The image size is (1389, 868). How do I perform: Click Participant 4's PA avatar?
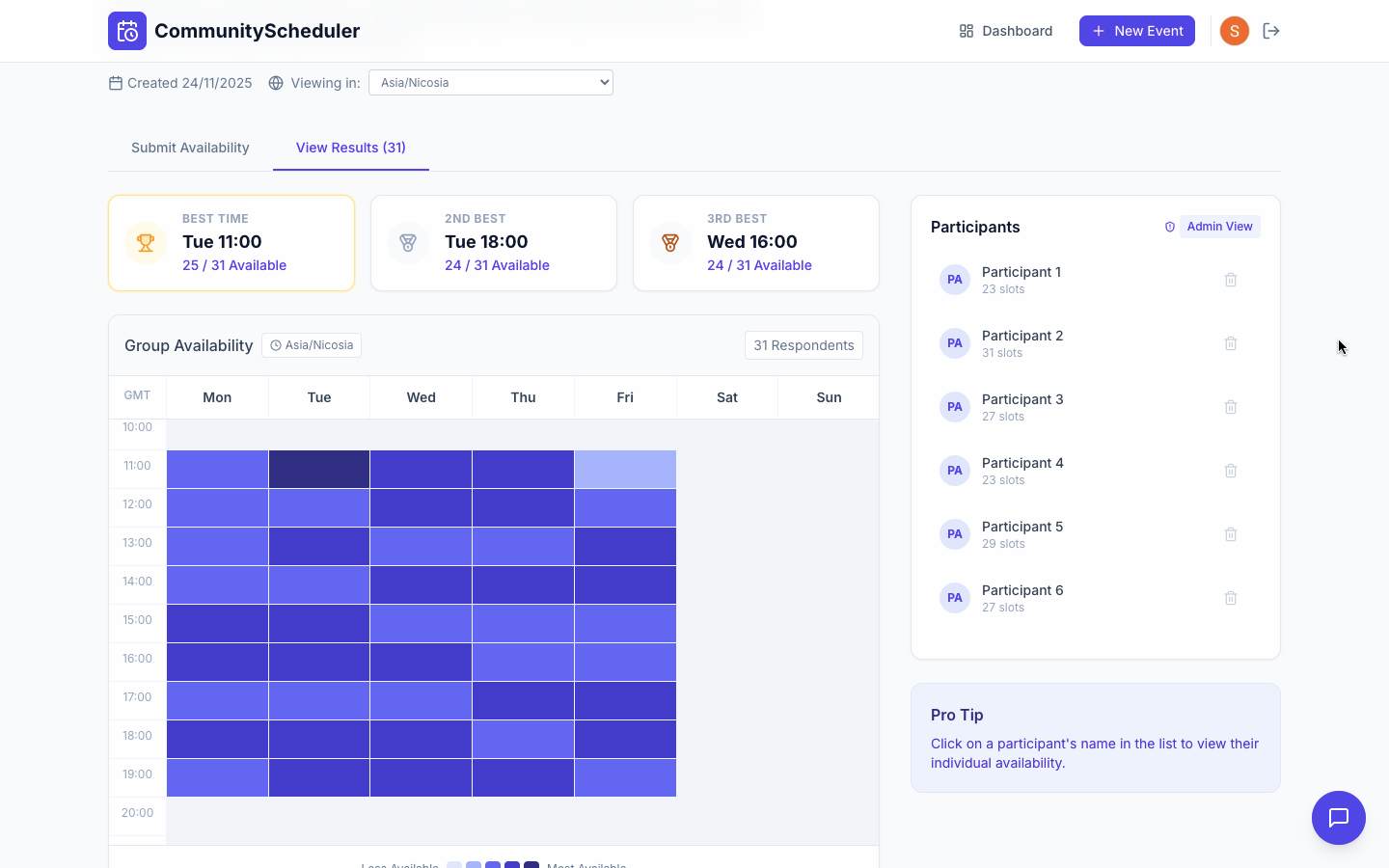click(x=955, y=470)
